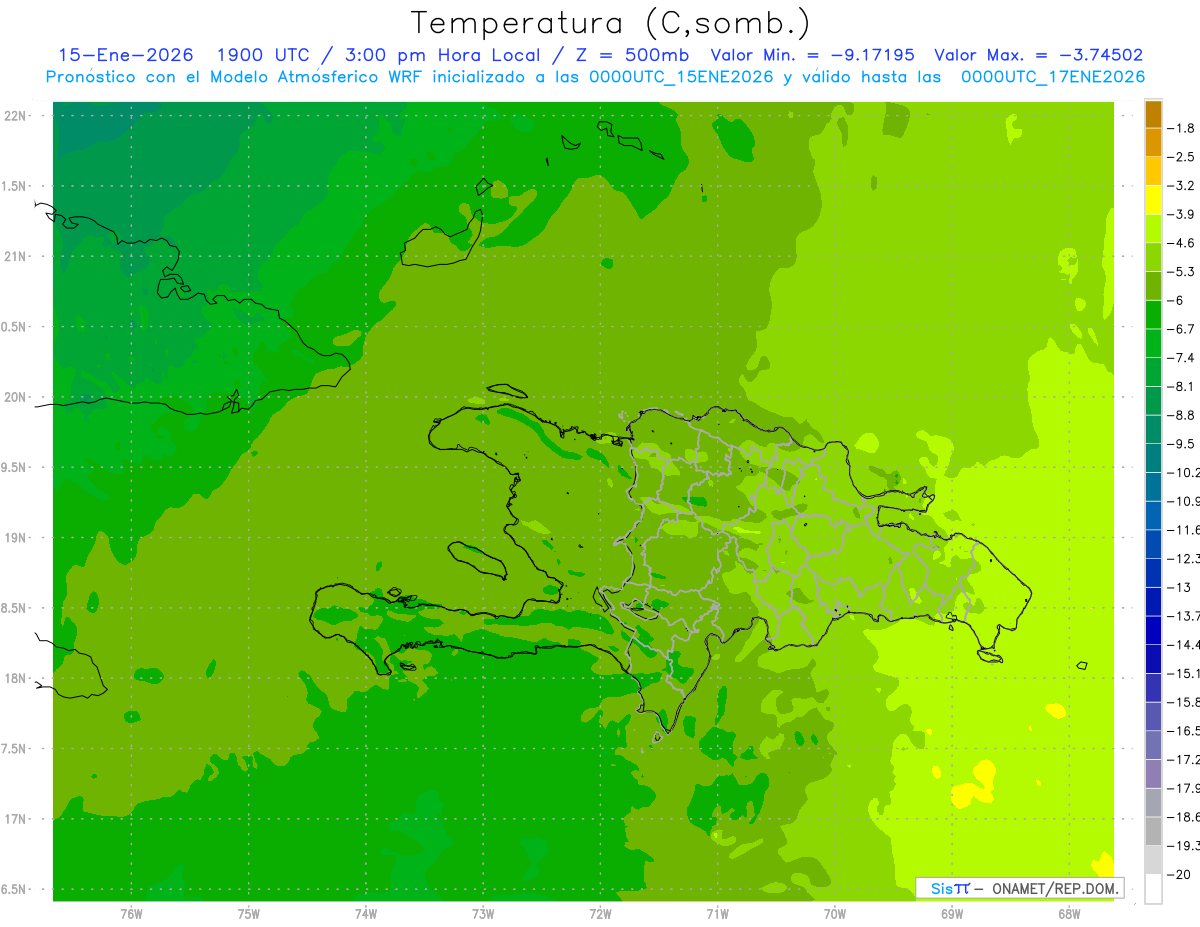Click the "76W" longitude axis label
Image resolution: width=1200 pixels, height=927 pixels.
pos(131,913)
